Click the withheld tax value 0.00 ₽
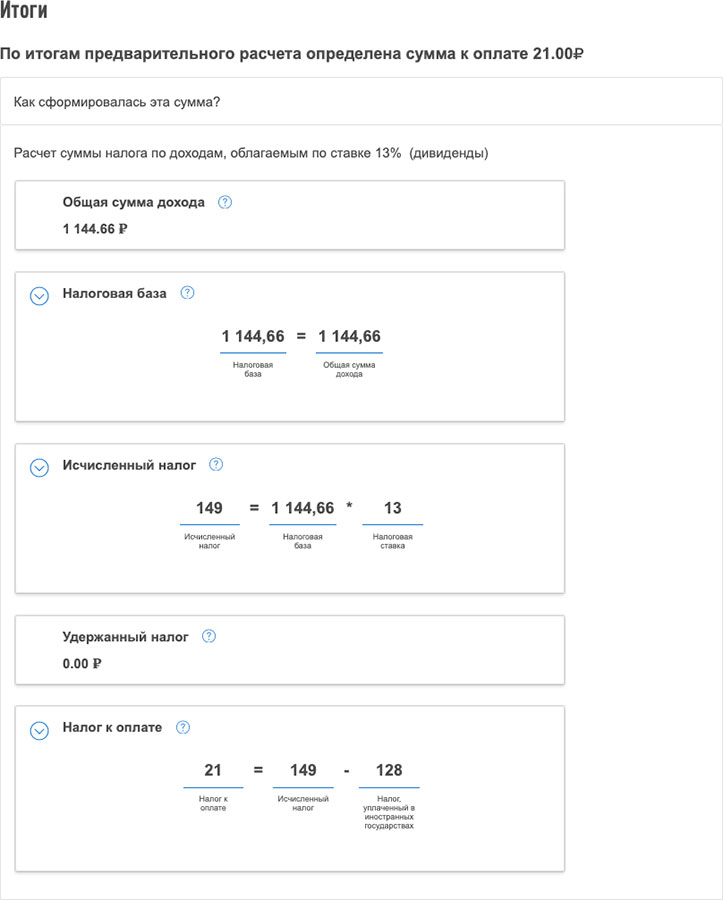723x900 pixels. tap(82, 663)
